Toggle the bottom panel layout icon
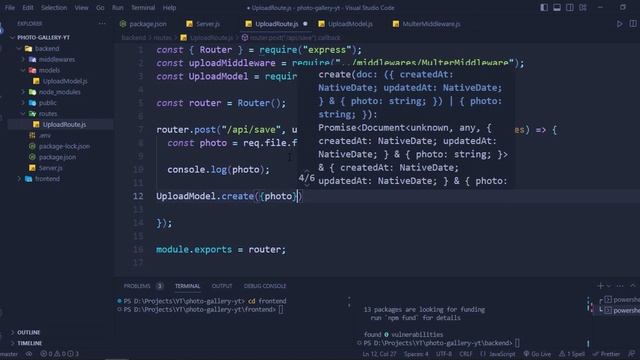 point(557,7)
